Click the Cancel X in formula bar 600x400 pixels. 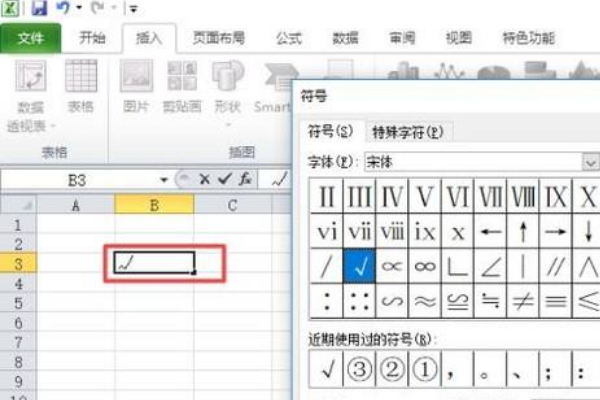point(205,179)
